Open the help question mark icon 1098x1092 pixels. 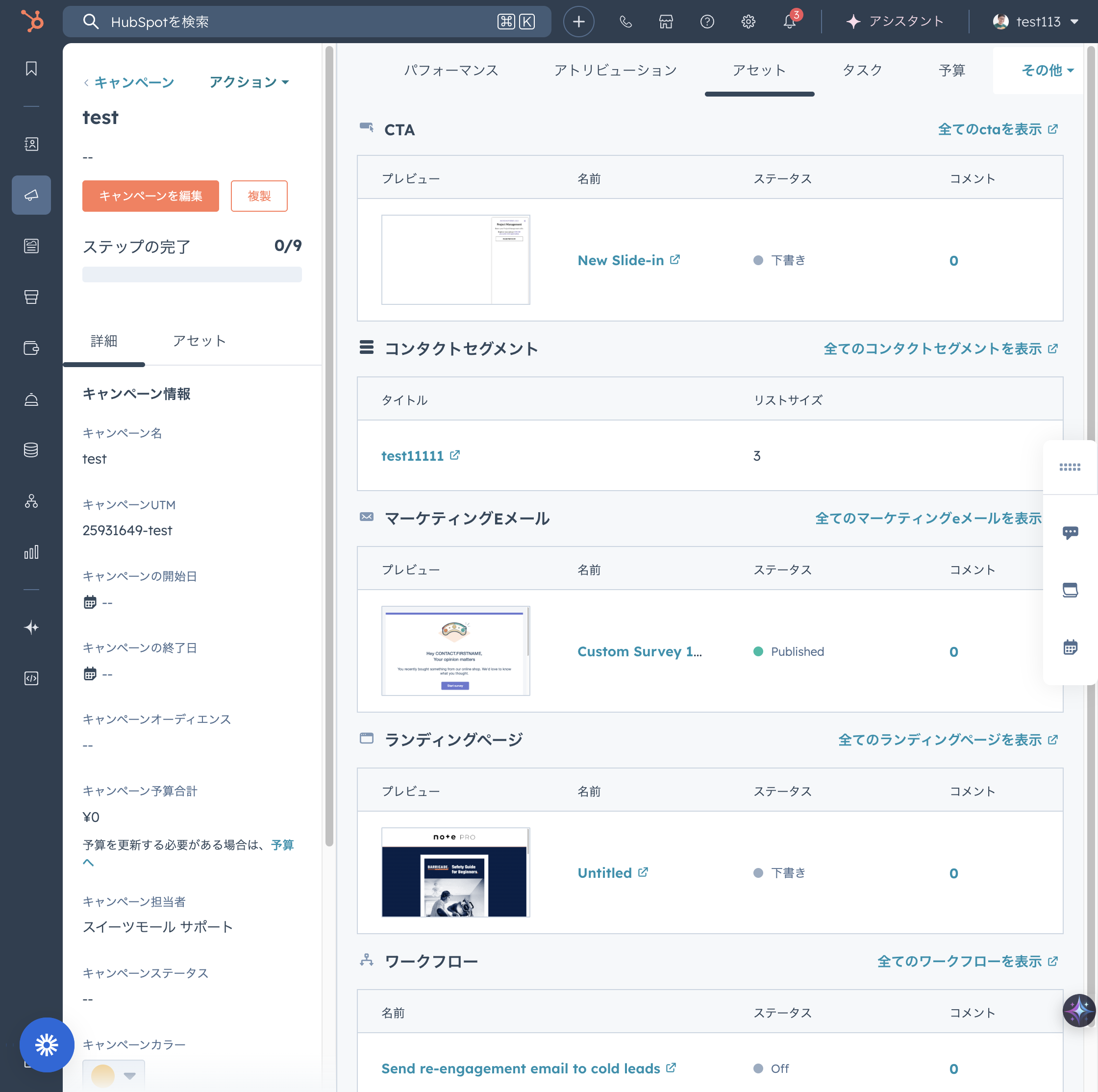pos(707,22)
